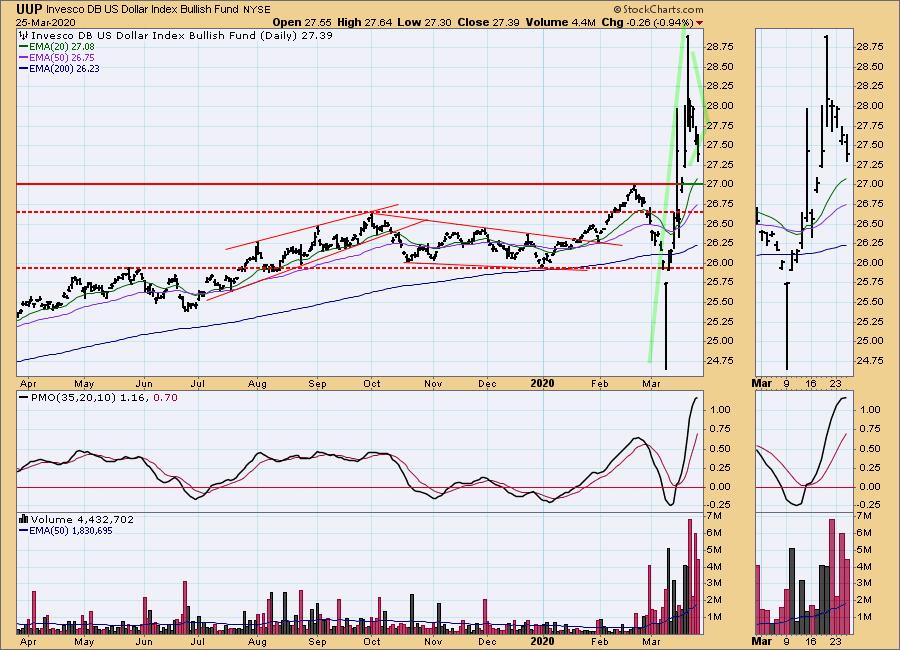Click the Feb label under the volume panel

click(599, 641)
